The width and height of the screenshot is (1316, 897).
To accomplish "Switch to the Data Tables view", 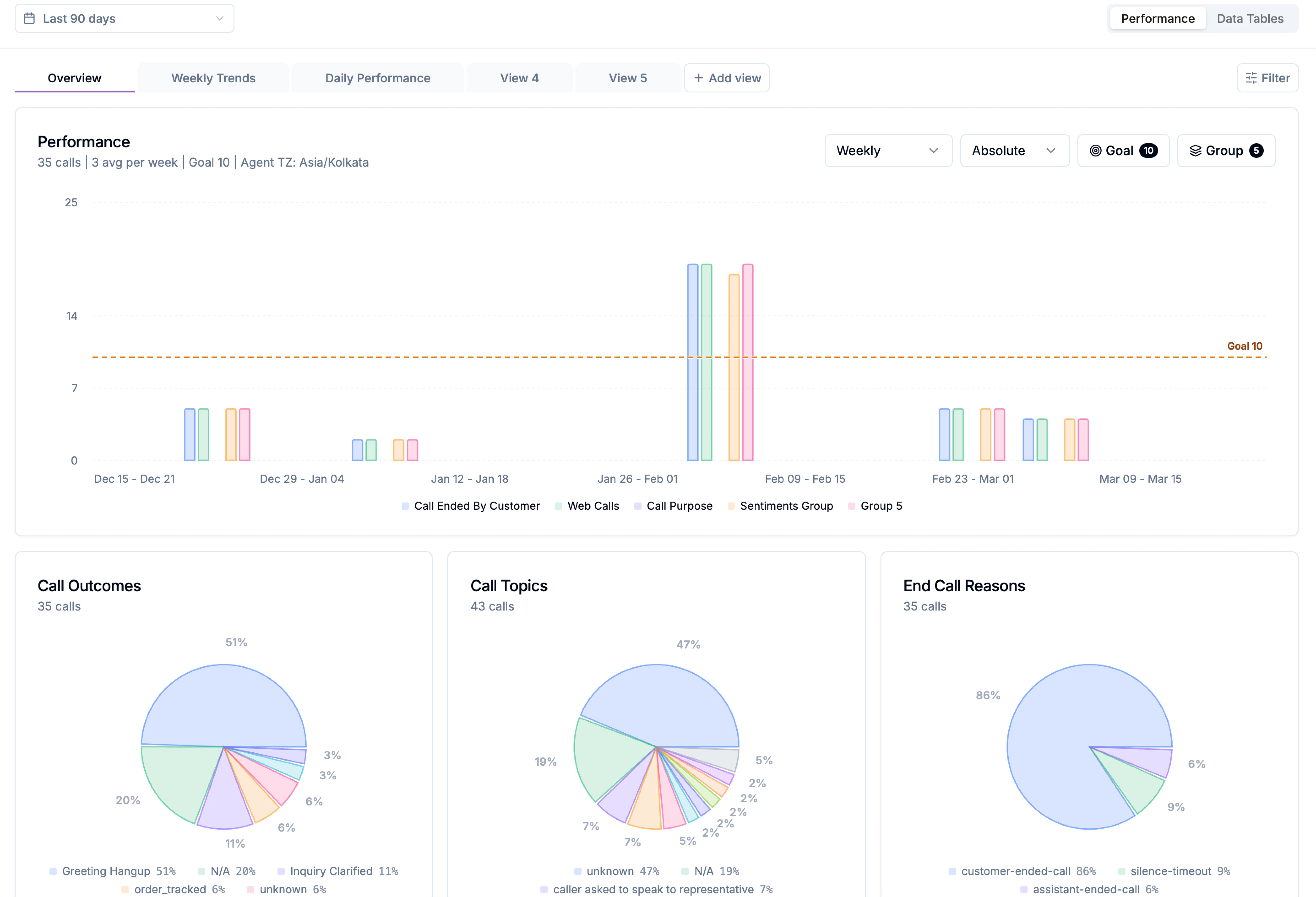I will click(x=1250, y=18).
